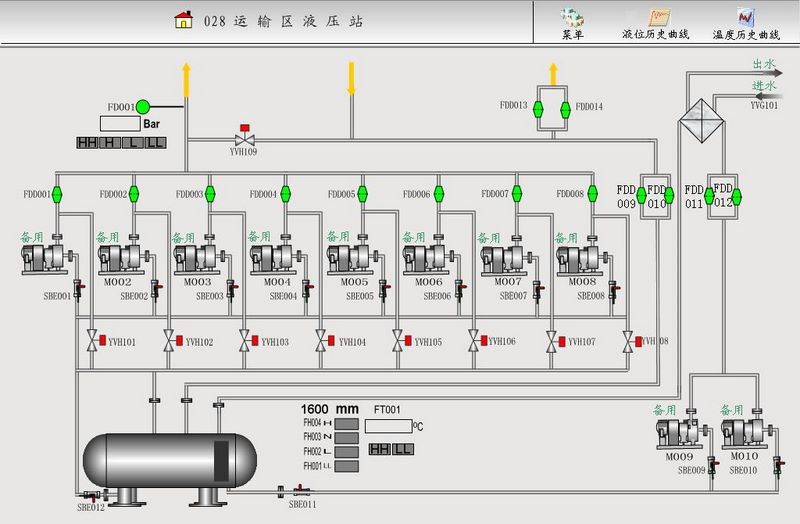Click valve YVH106
800x524 pixels.
[478, 341]
